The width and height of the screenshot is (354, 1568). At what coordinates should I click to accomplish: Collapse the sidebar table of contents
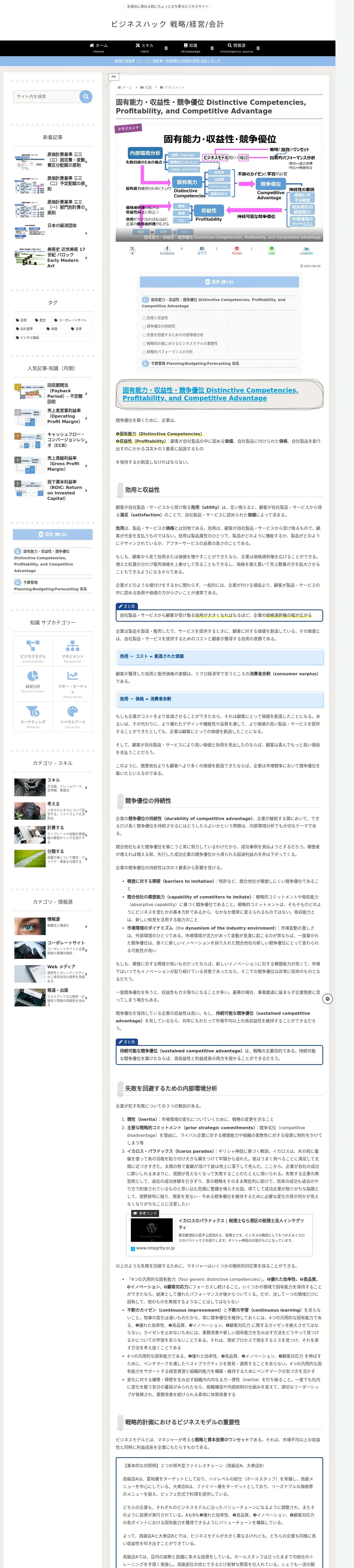point(53,534)
